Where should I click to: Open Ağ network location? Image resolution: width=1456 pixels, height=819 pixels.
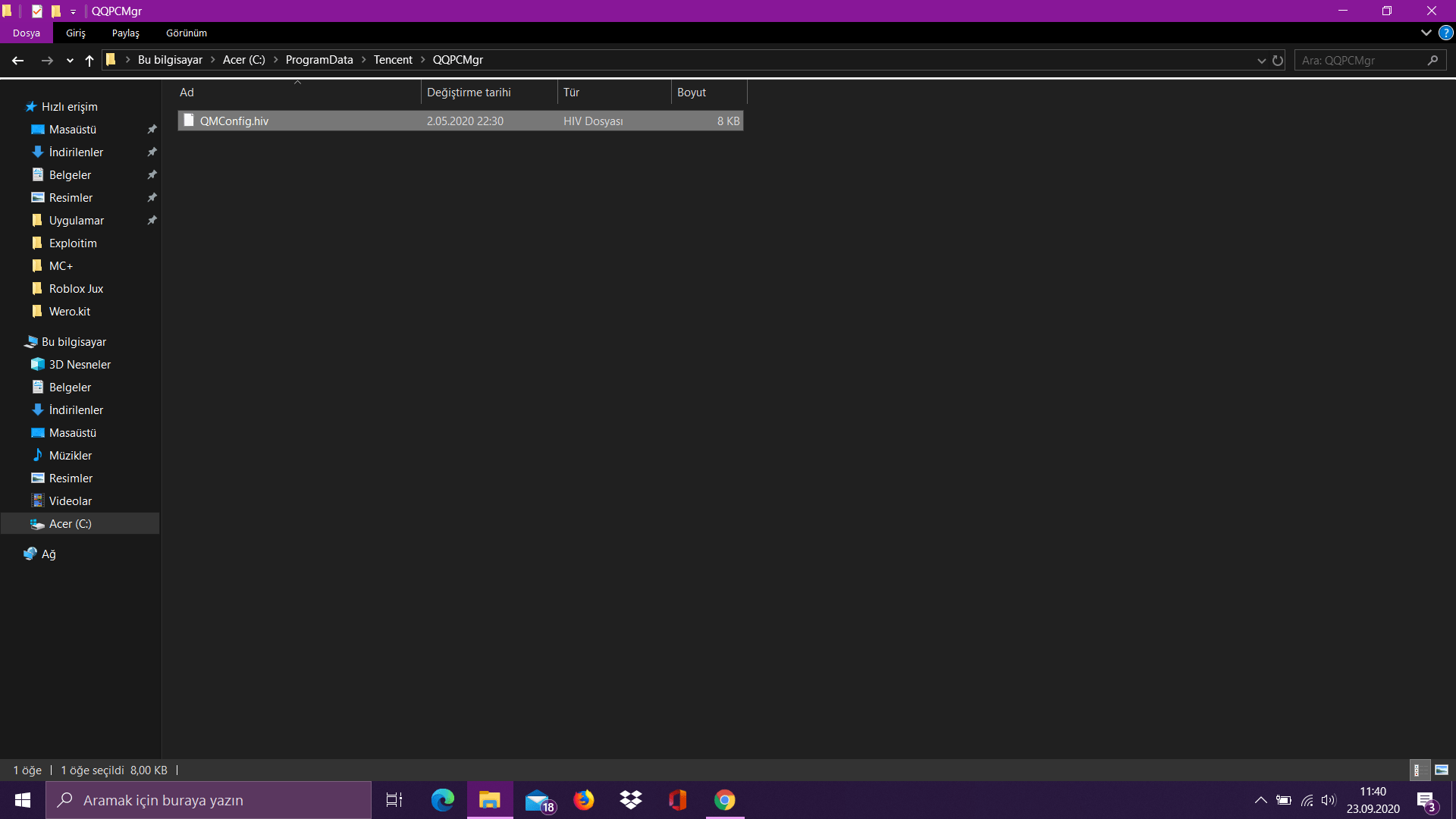[x=49, y=554]
